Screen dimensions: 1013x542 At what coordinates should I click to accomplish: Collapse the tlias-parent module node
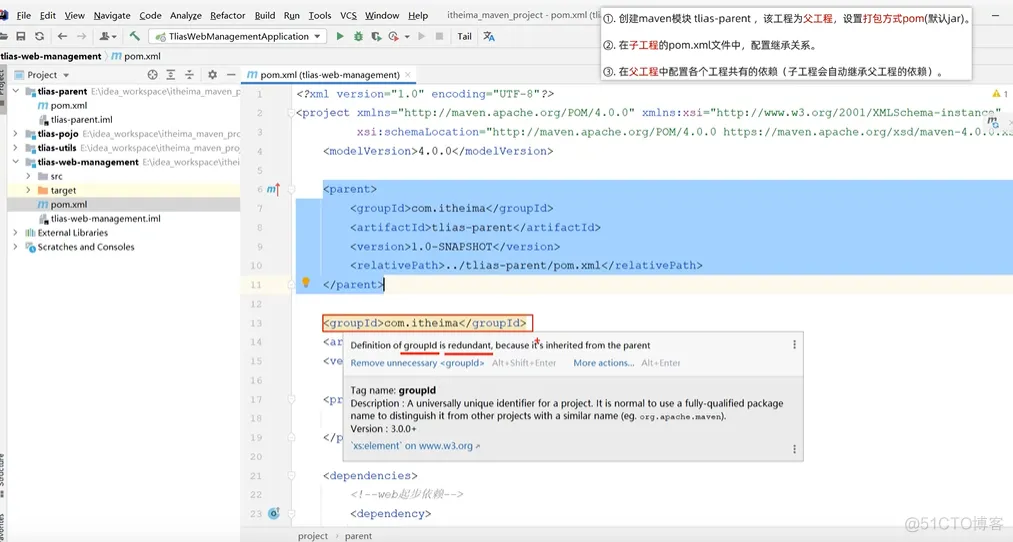(16, 92)
